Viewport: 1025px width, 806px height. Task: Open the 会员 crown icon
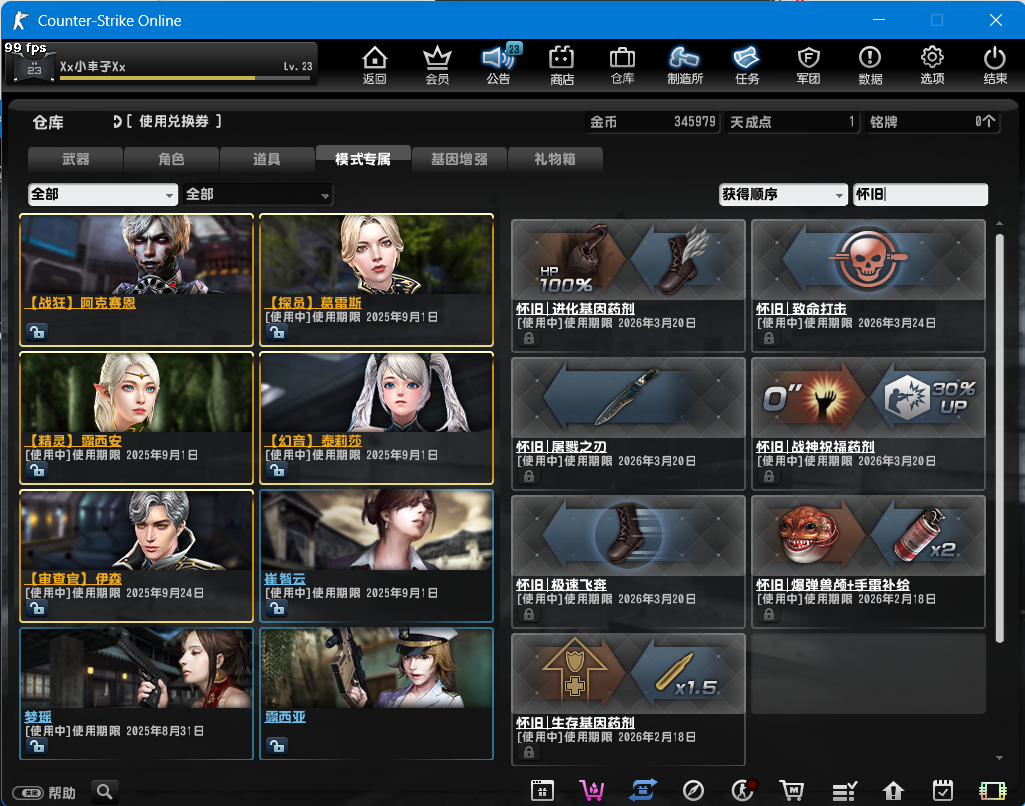437,65
